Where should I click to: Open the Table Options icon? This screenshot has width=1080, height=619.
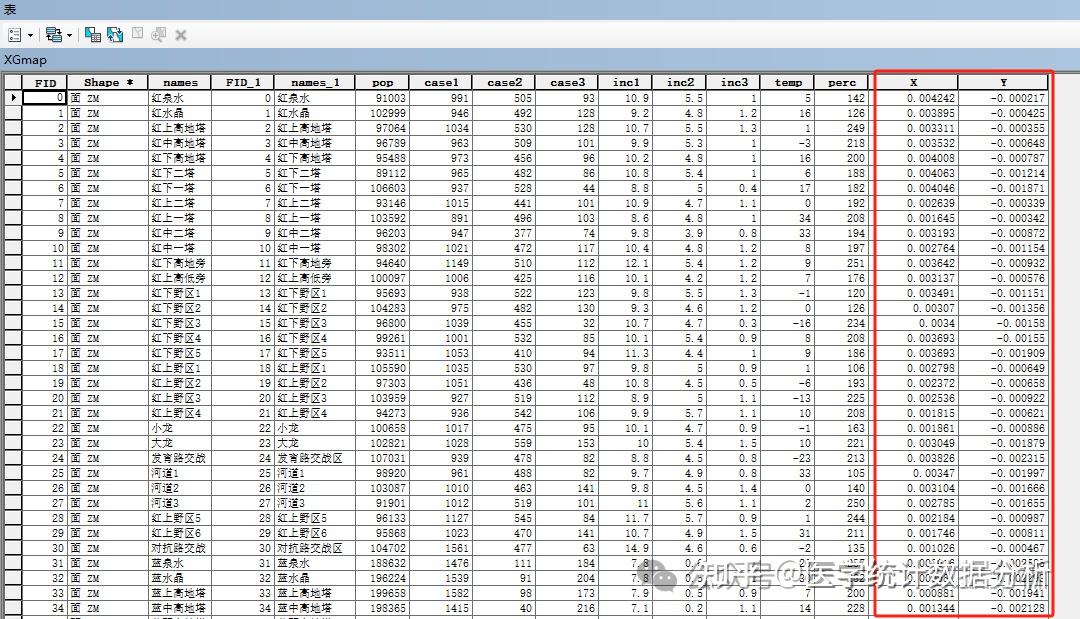click(14, 35)
